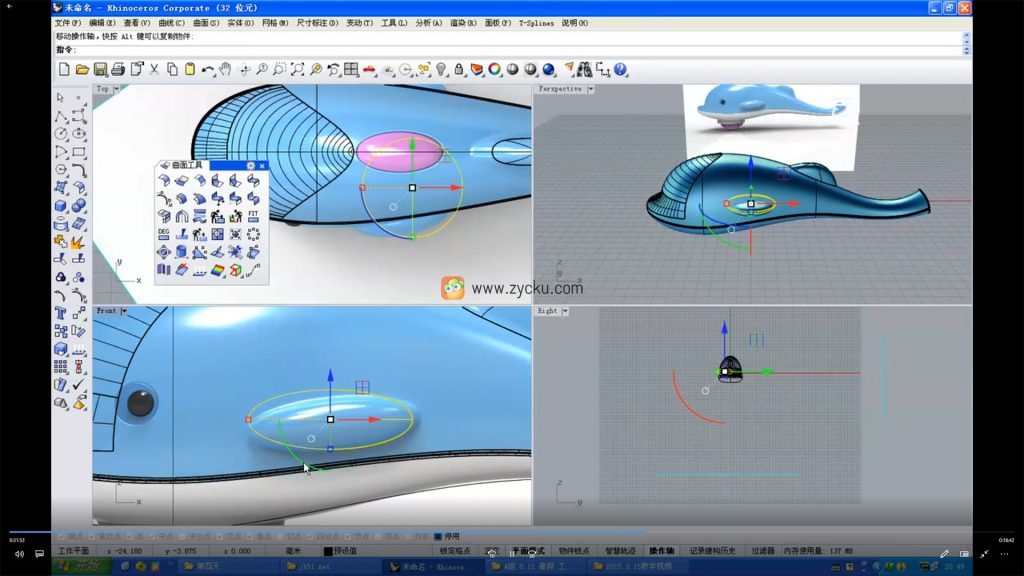
Task: Open the 曲面(S) menu
Action: [206, 23]
